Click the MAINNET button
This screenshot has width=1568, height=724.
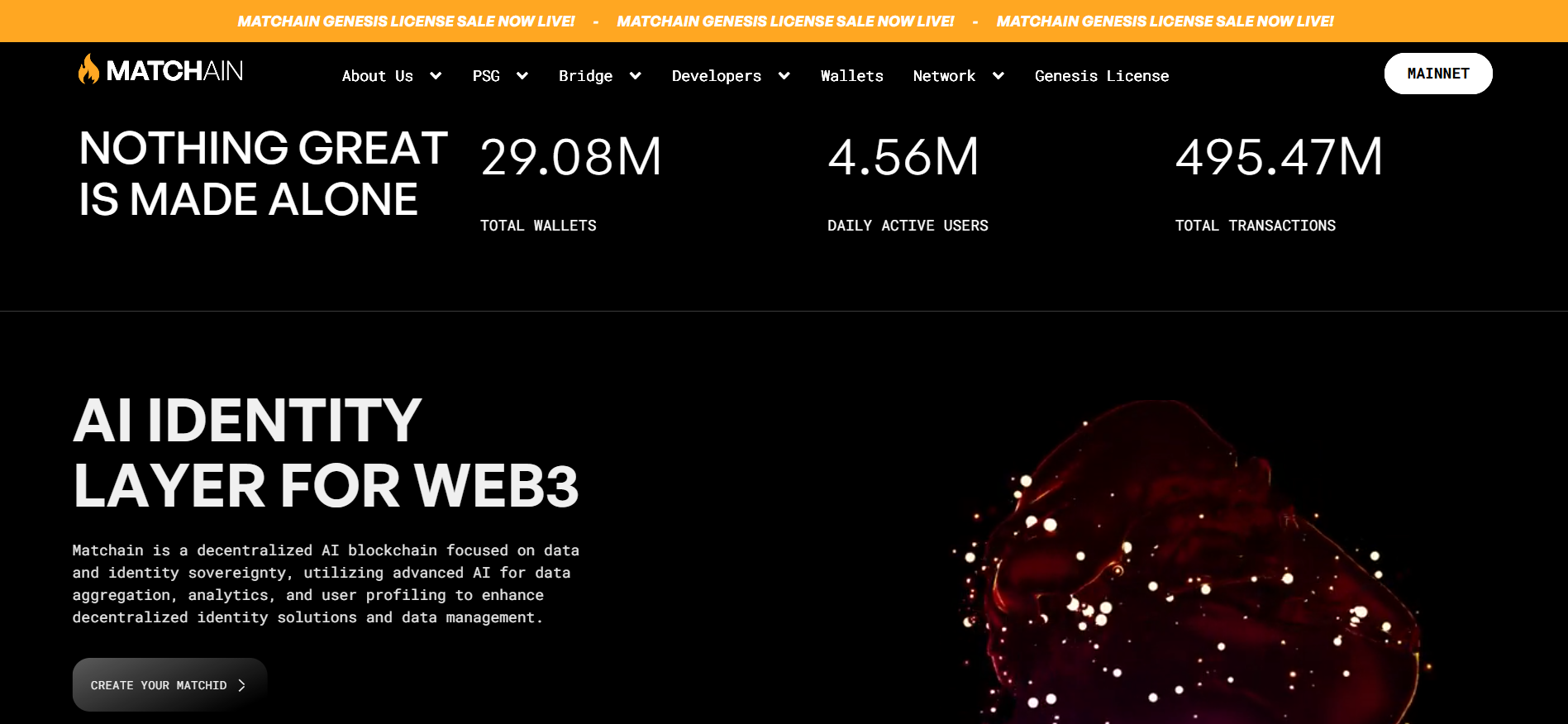tap(1438, 74)
